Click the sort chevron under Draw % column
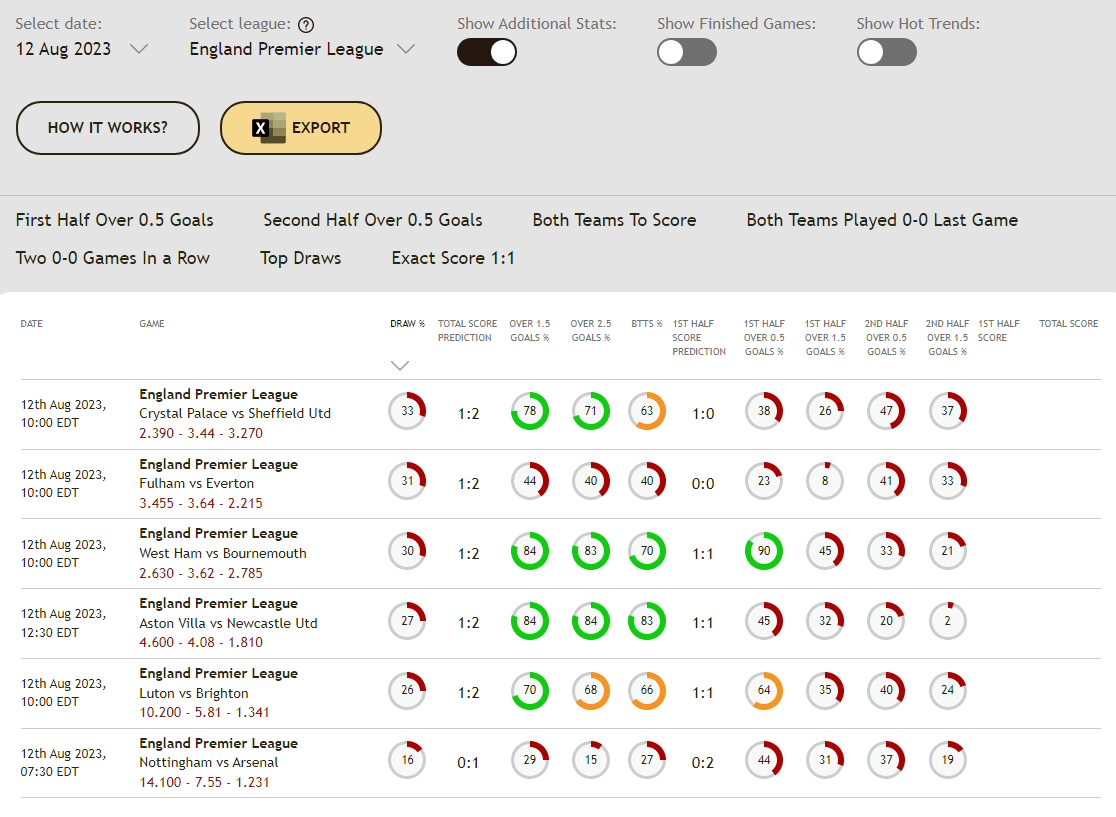1116x817 pixels. point(400,366)
